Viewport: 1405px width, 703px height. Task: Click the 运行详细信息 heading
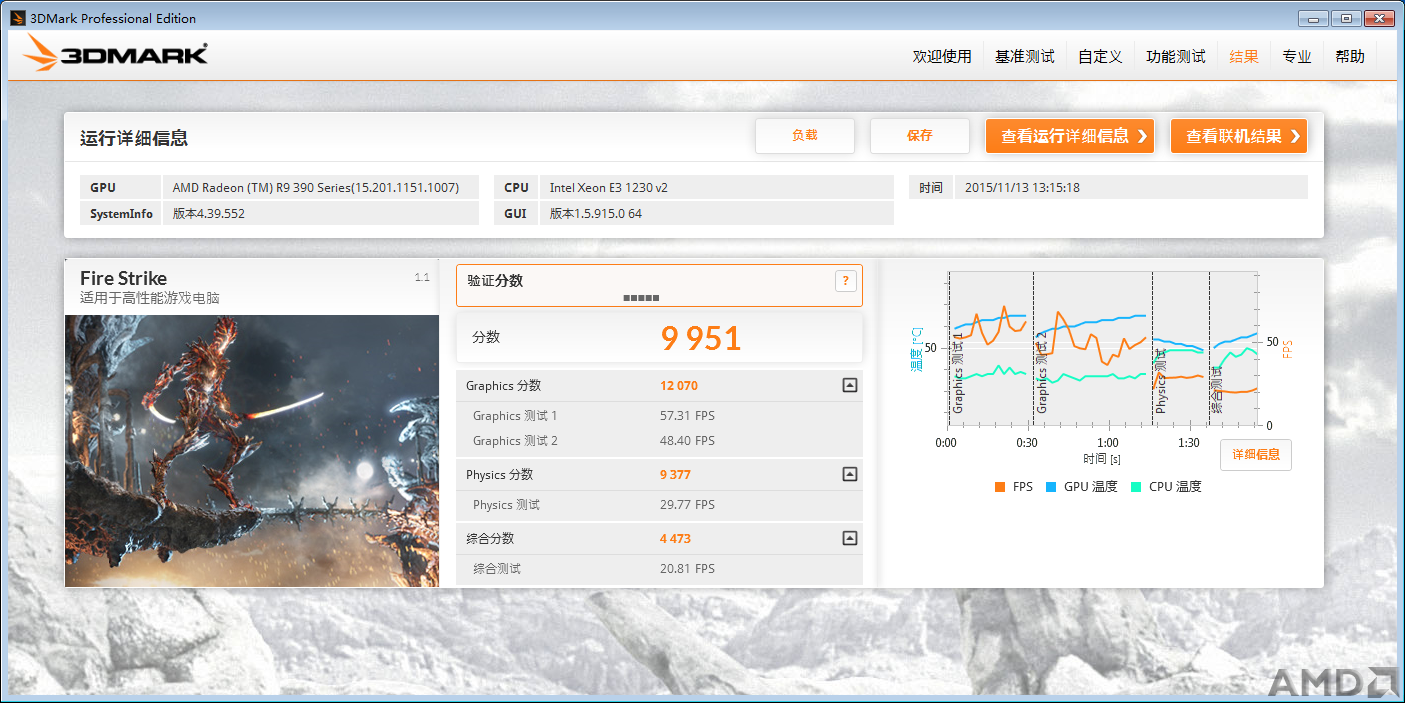click(x=134, y=138)
